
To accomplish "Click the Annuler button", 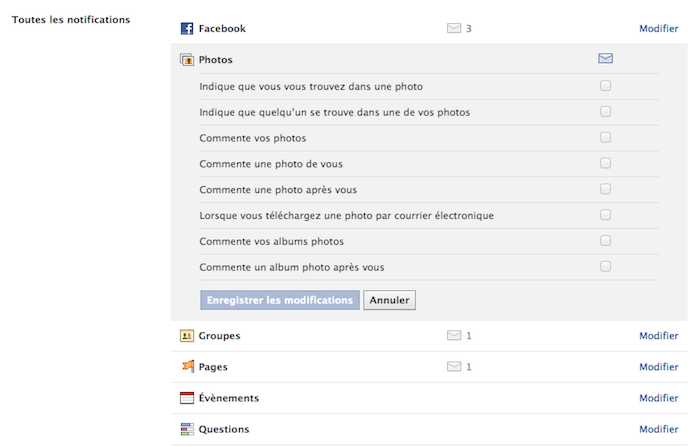I will tap(389, 300).
